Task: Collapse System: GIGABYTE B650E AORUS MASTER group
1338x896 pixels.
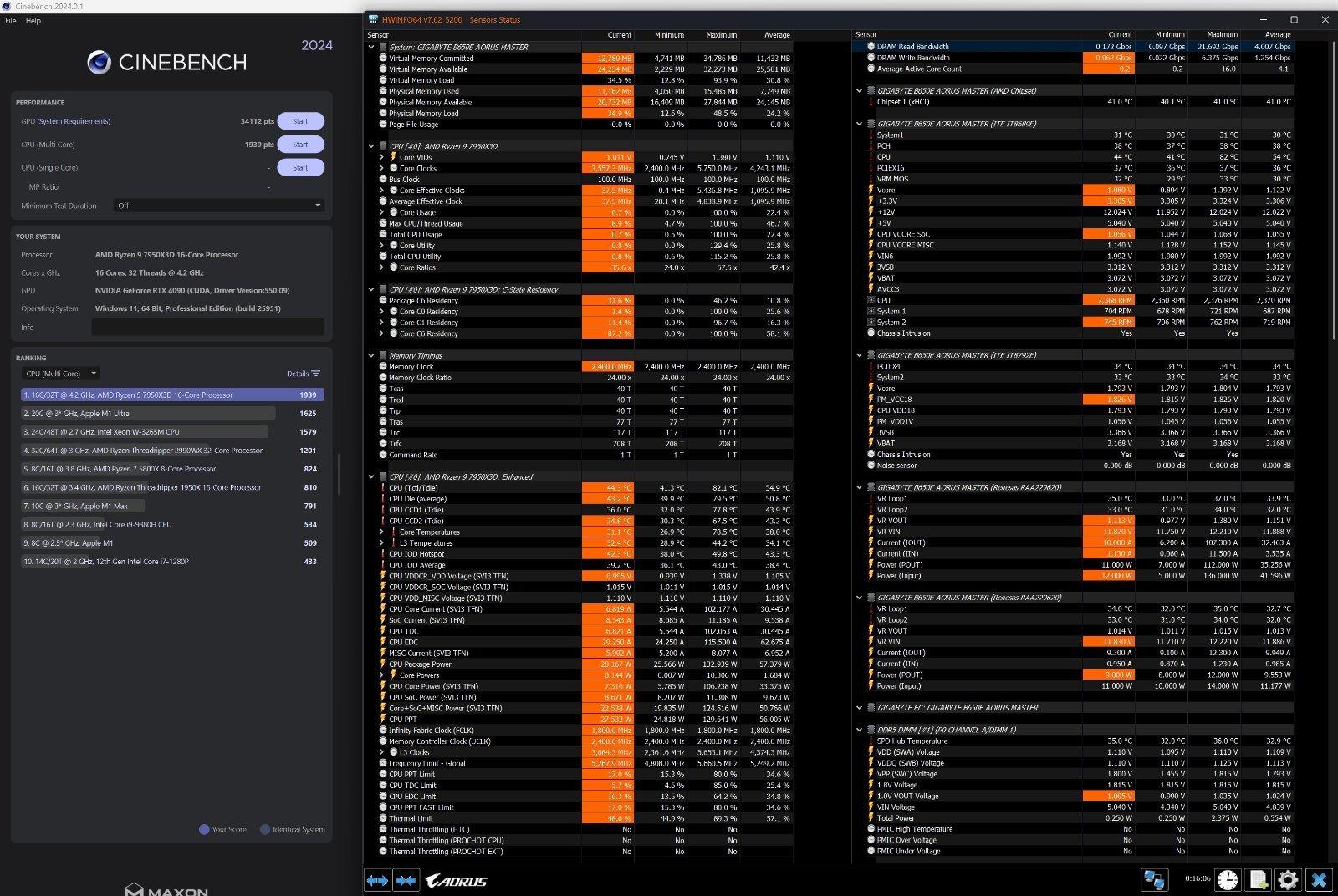Action: tap(371, 47)
